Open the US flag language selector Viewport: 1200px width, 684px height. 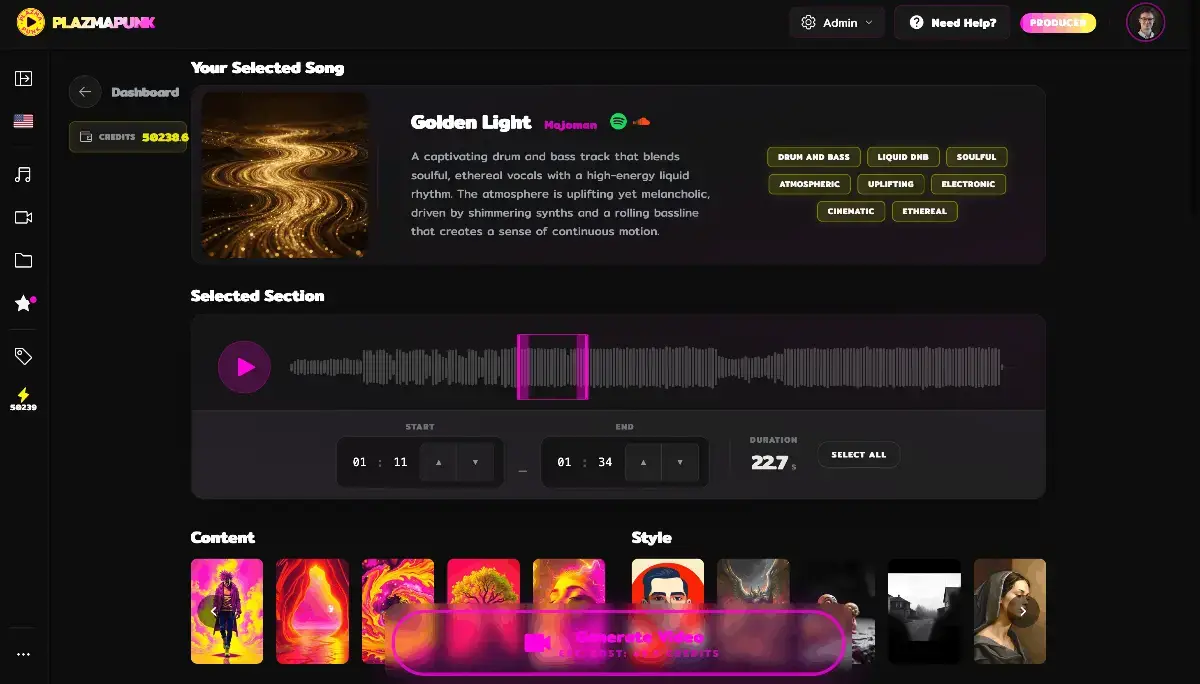tap(23, 121)
